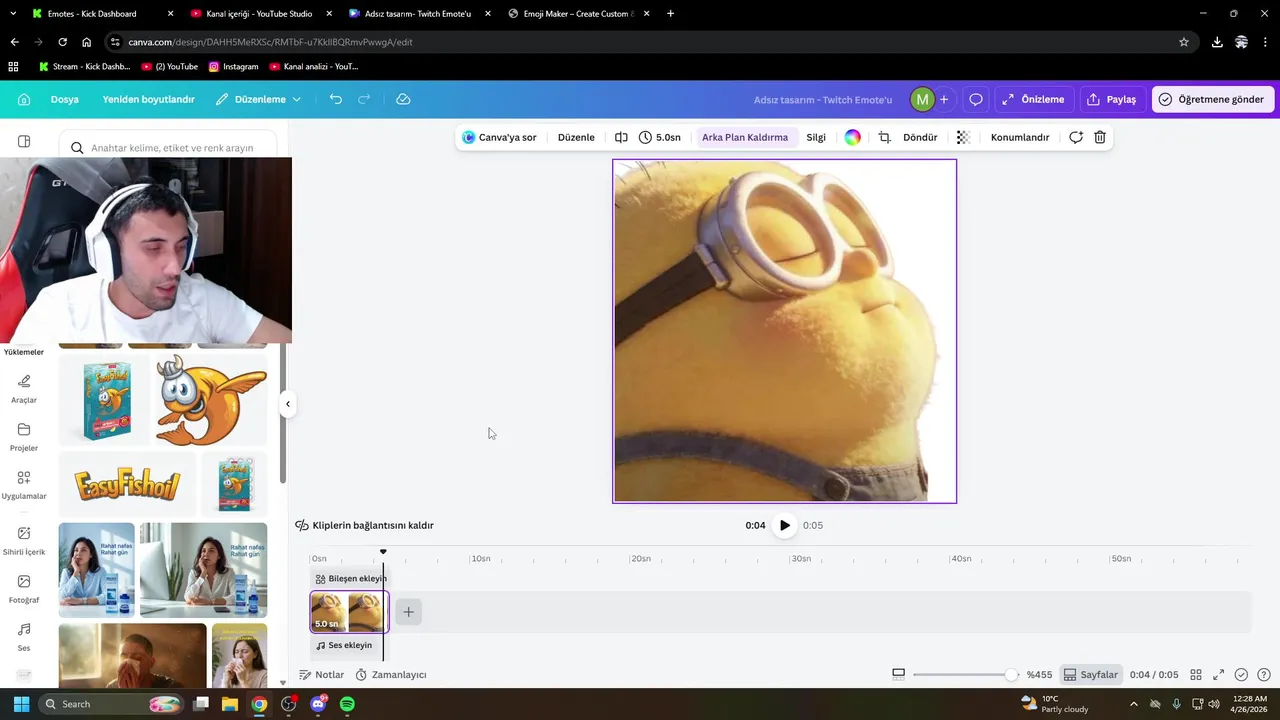Image resolution: width=1280 pixels, height=720 pixels.
Task: Collapse the side panel arrow handle
Action: (288, 404)
